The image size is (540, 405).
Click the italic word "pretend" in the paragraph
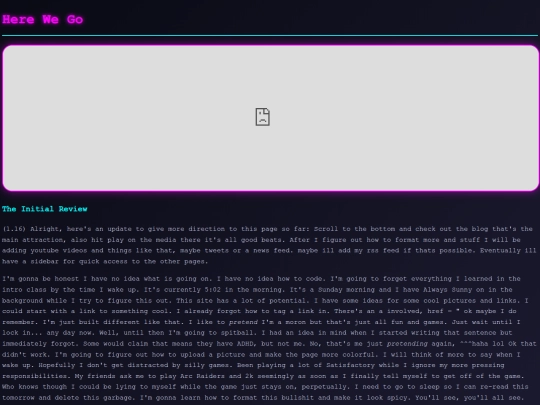(243, 322)
